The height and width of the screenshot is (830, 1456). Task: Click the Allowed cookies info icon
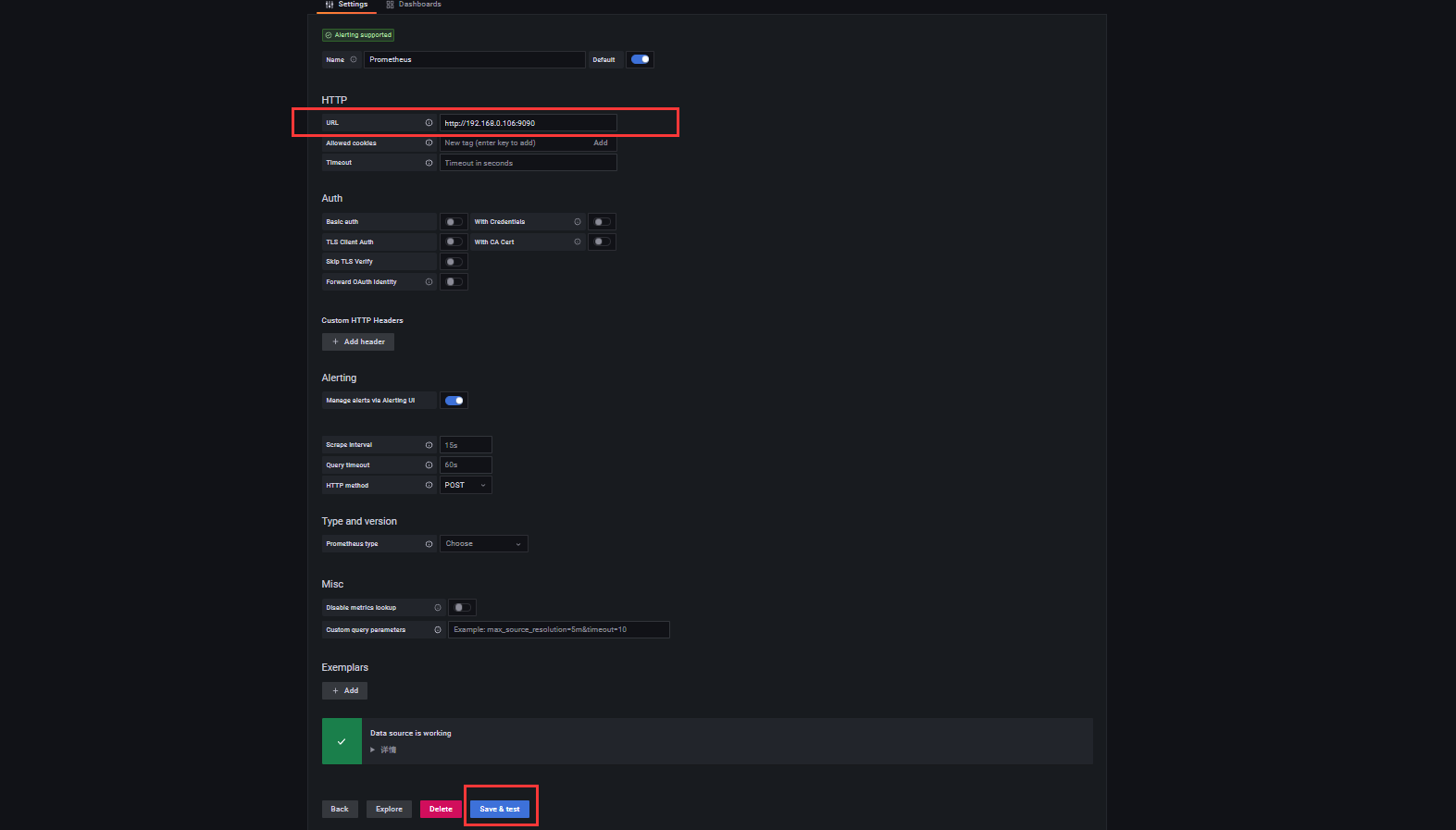[x=429, y=142]
